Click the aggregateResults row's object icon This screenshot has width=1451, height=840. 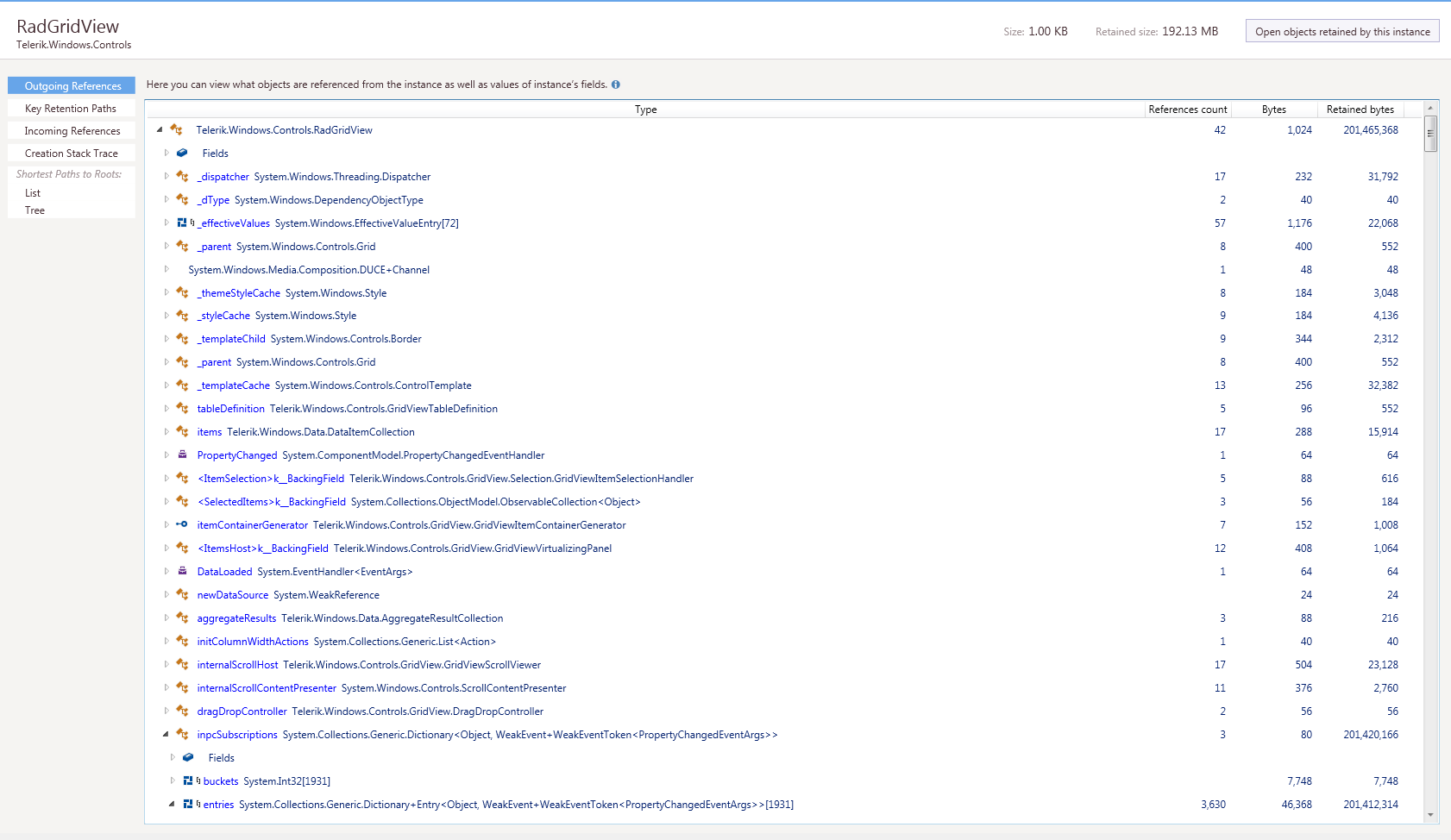[x=182, y=618]
